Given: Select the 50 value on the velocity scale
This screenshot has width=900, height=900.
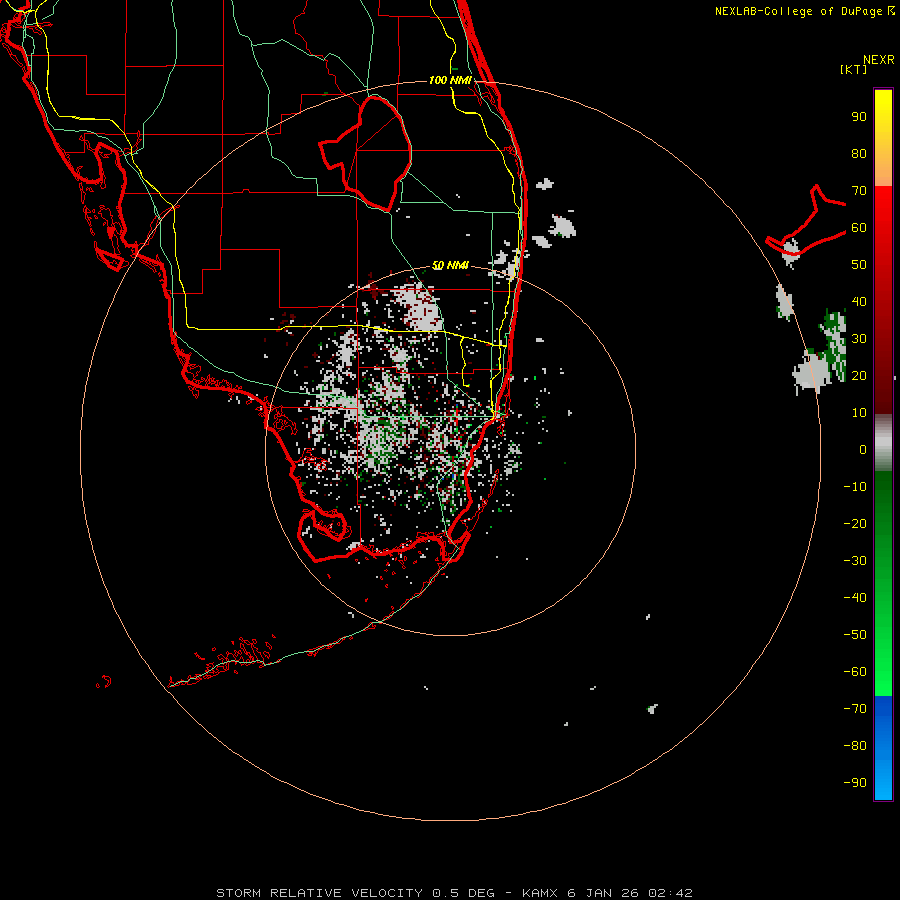Looking at the screenshot, I should (859, 265).
